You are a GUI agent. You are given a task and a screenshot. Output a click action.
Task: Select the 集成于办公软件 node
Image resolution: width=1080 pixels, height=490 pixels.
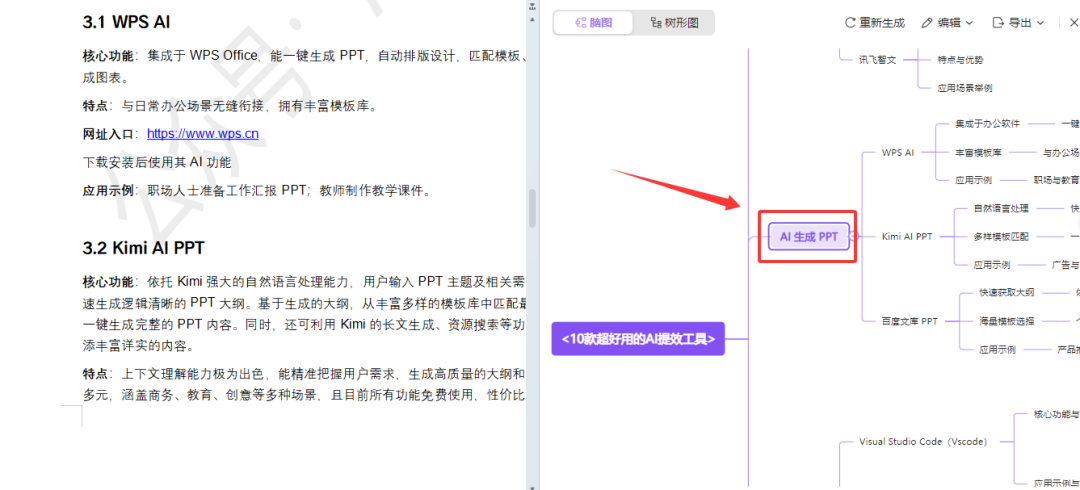coord(987,123)
